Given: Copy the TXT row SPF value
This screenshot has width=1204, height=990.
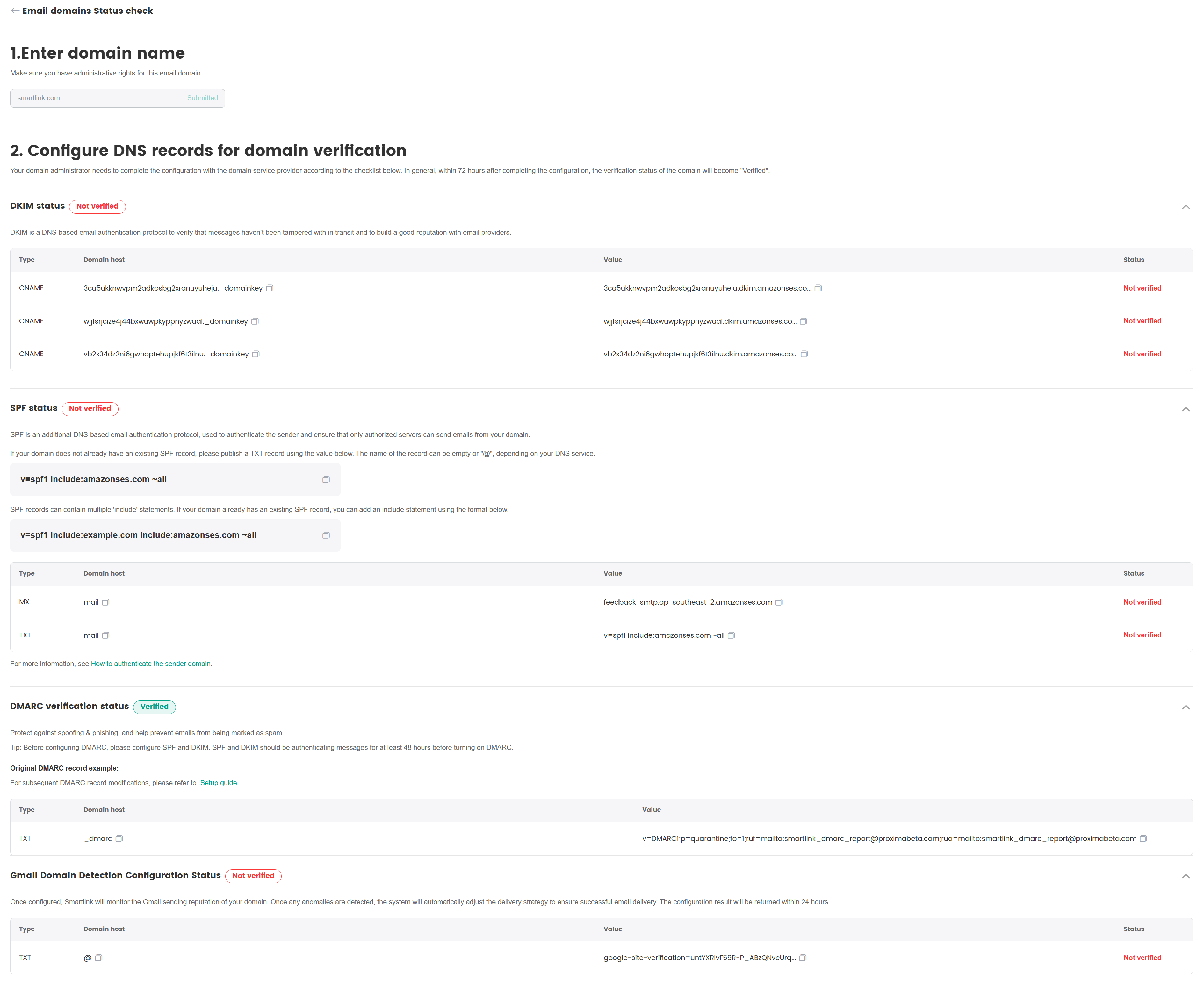Looking at the screenshot, I should (731, 636).
